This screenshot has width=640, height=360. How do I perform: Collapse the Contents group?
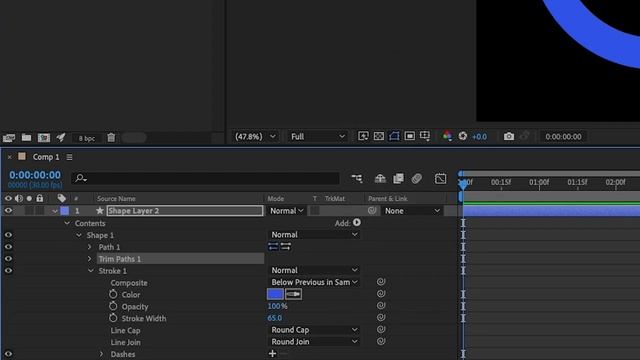(67, 223)
